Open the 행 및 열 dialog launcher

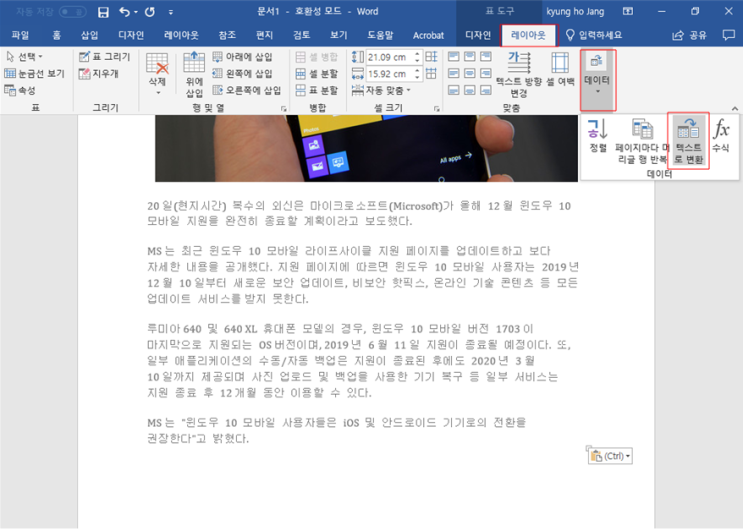pyautogui.click(x=283, y=109)
